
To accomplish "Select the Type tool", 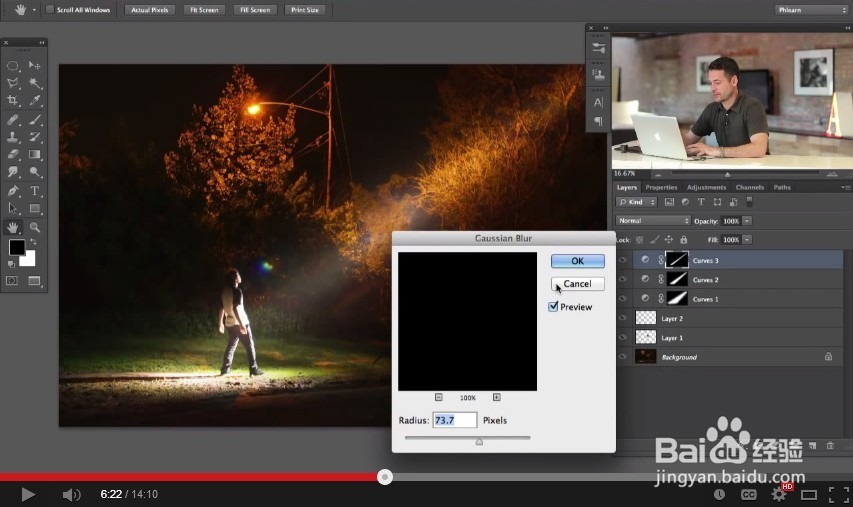I will click(35, 191).
